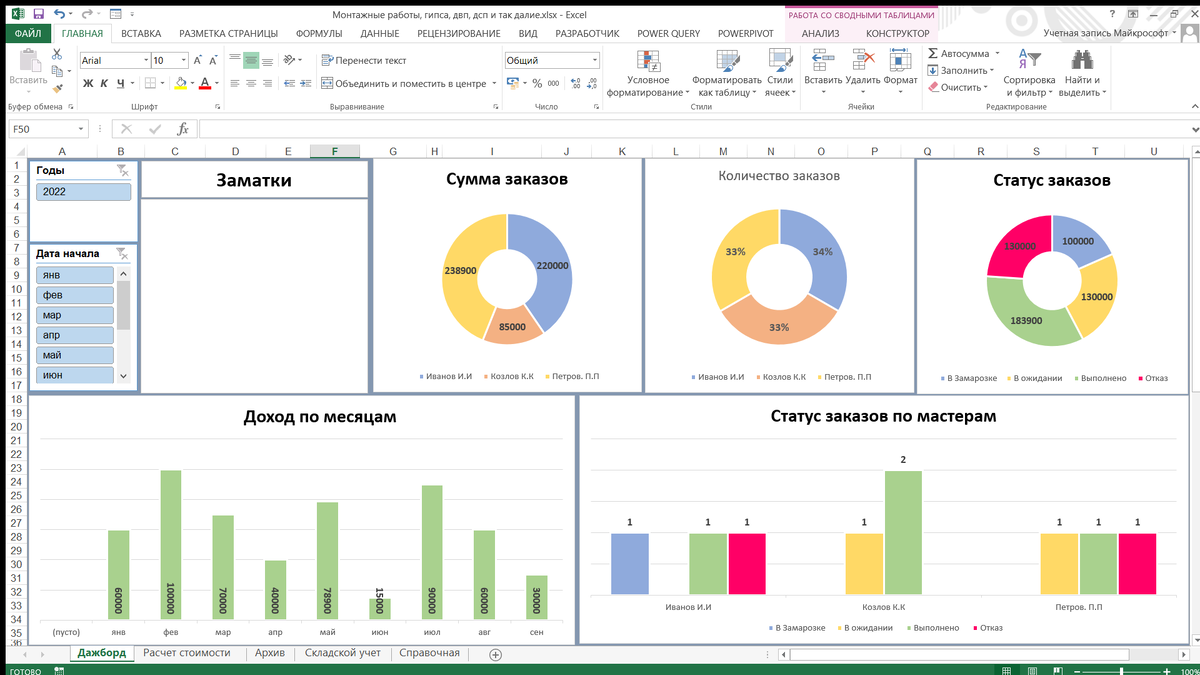The image size is (1200, 675).
Task: Toggle horizontal center alignment
Action: click(251, 84)
